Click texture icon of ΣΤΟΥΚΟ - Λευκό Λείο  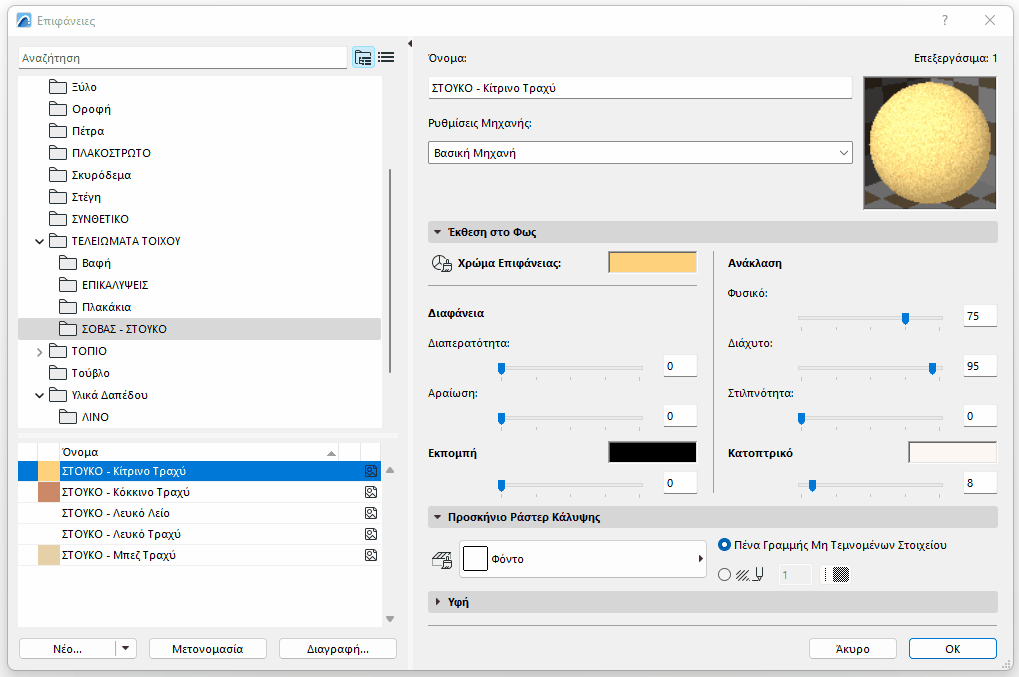click(x=370, y=513)
